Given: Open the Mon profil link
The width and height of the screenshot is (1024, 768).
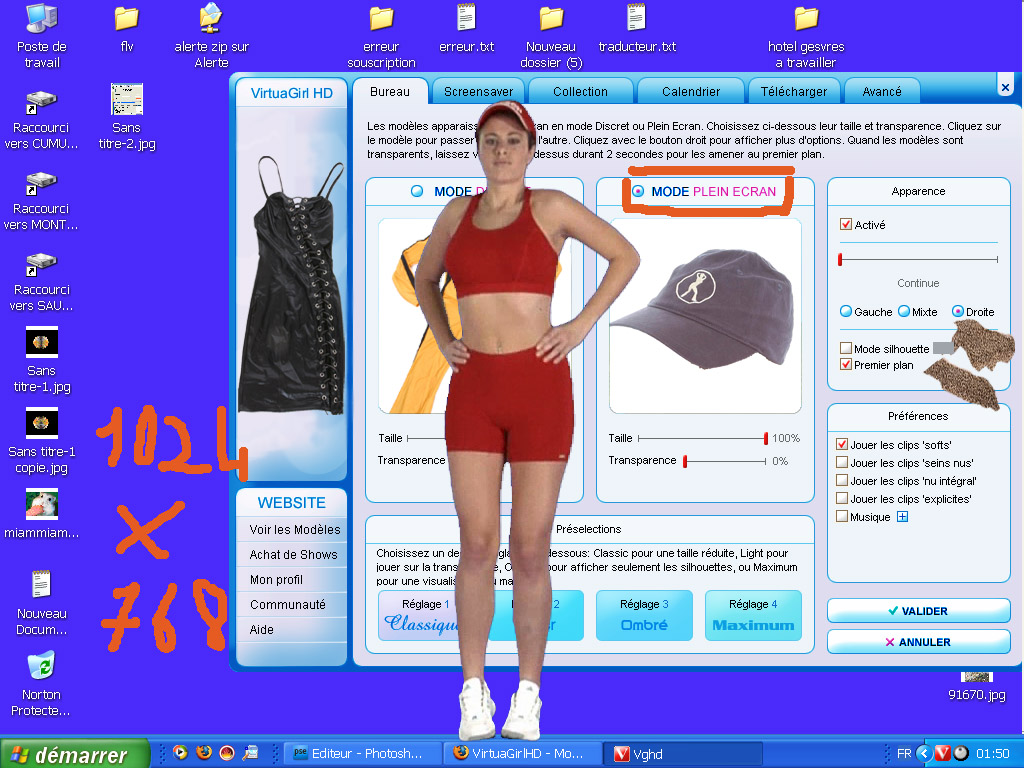Looking at the screenshot, I should point(276,580).
